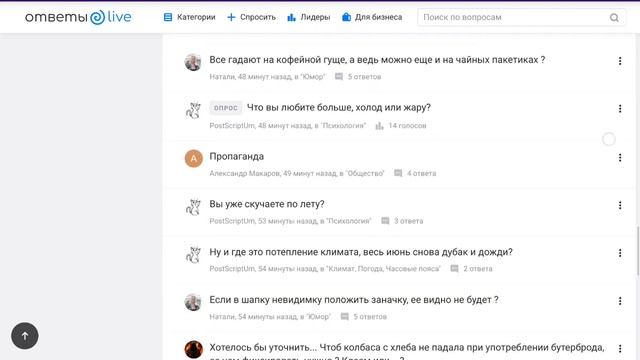640x360 pixels.
Task: Open options menu for колбаса с хлеба question
Action: [x=620, y=349]
